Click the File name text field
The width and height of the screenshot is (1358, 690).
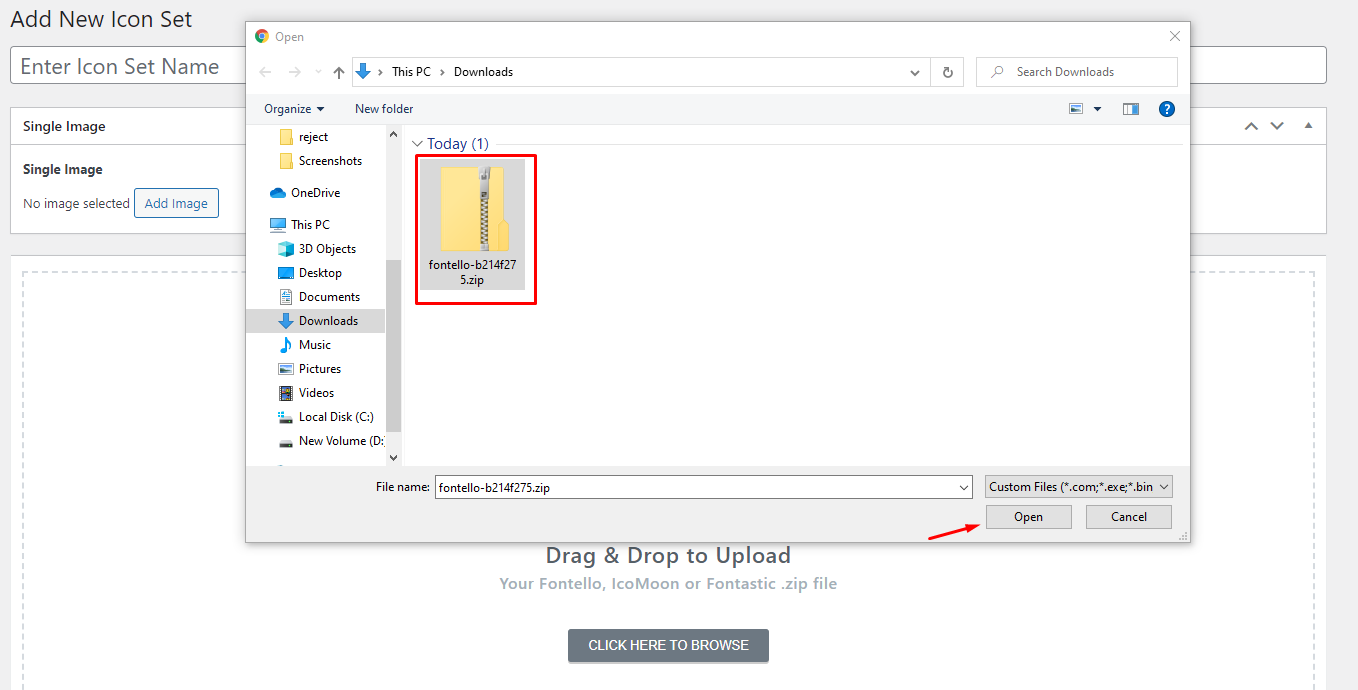[x=695, y=487]
